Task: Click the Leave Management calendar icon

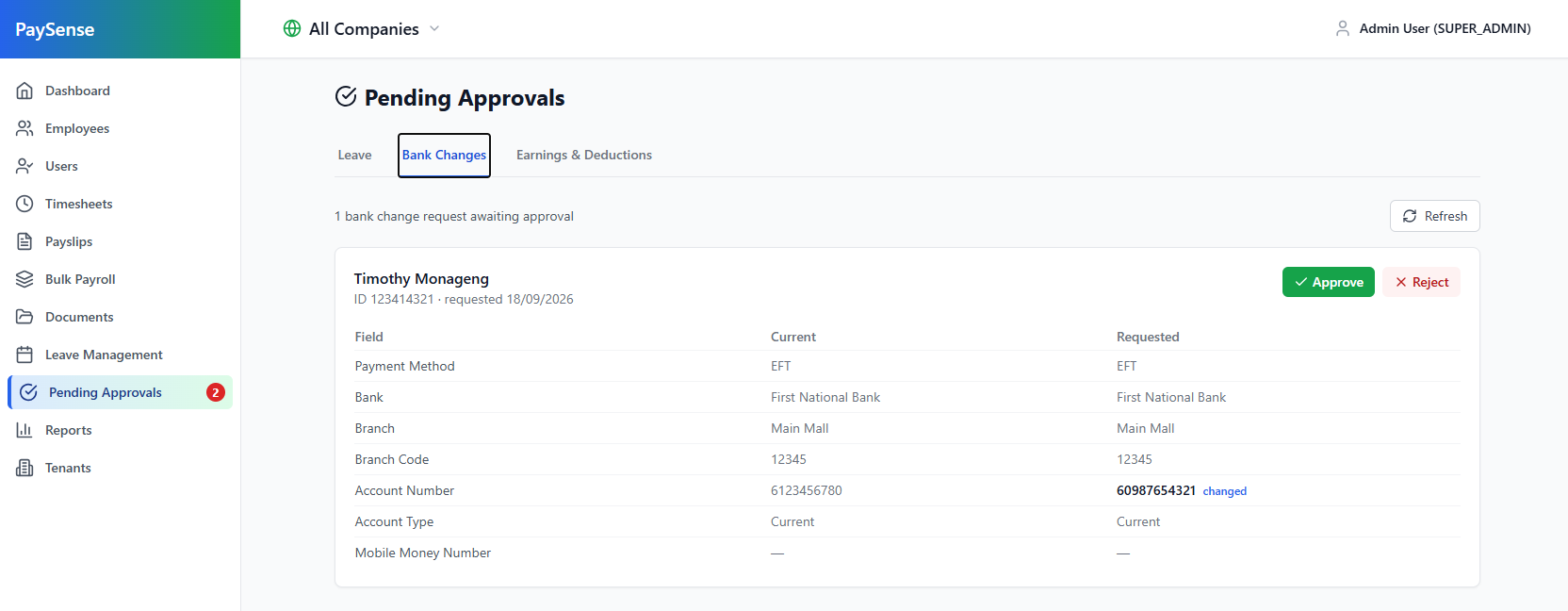Action: 24,355
